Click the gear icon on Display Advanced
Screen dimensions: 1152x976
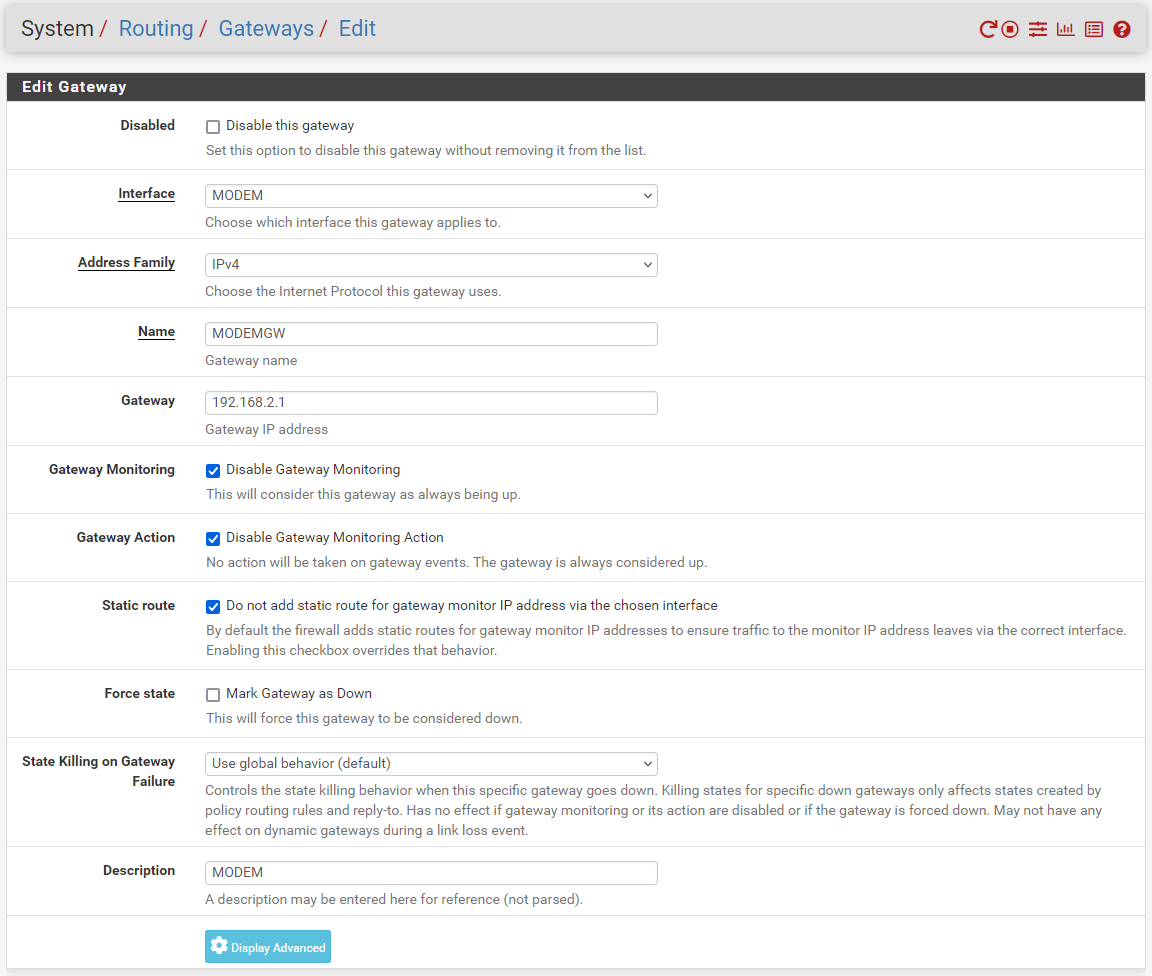[x=219, y=946]
